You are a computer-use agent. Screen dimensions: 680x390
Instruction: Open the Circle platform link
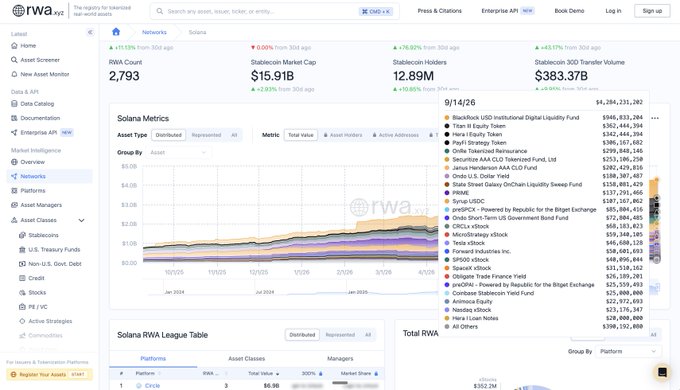pyautogui.click(x=152, y=386)
